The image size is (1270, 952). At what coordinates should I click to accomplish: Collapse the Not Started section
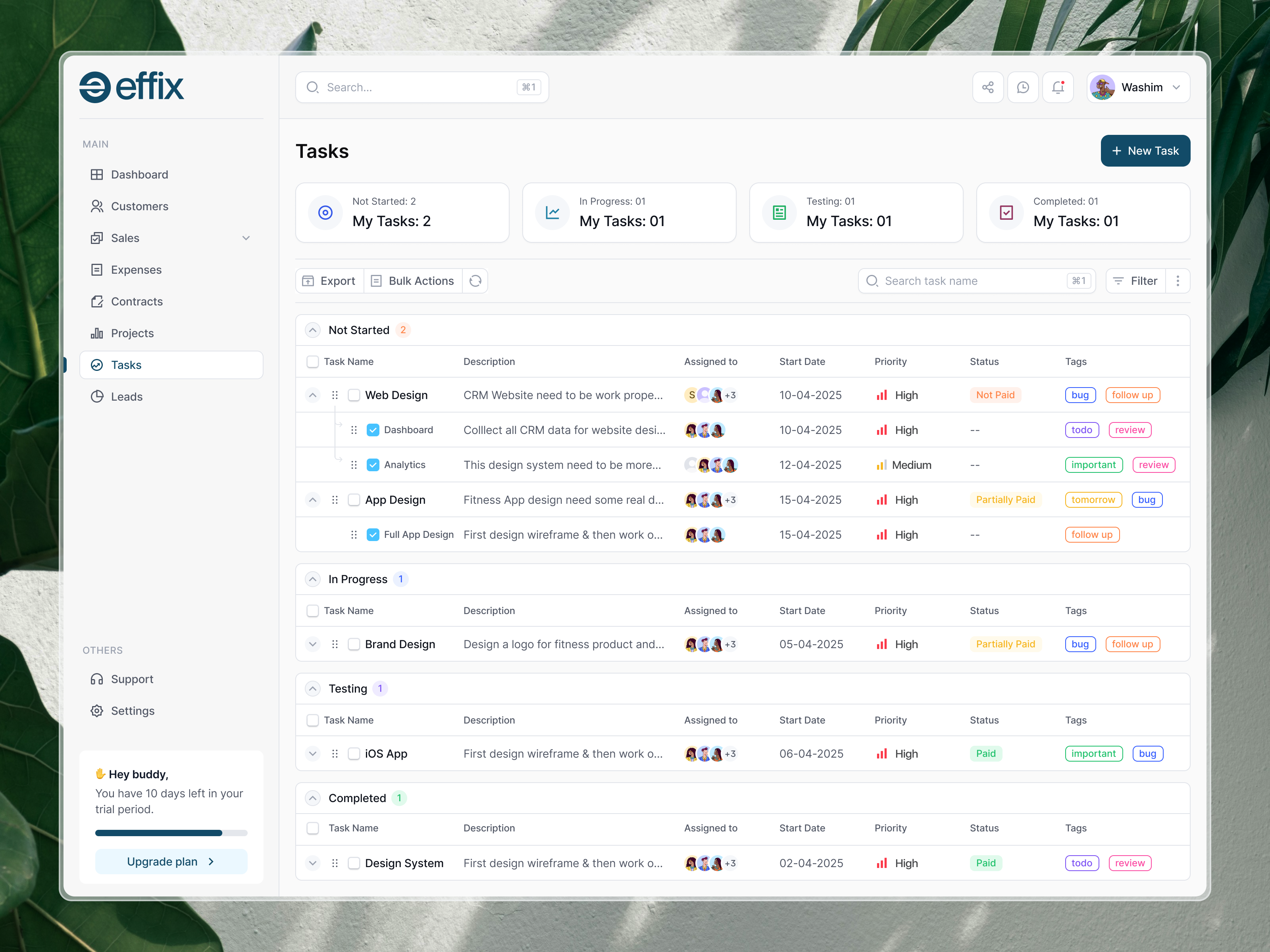pyautogui.click(x=312, y=329)
